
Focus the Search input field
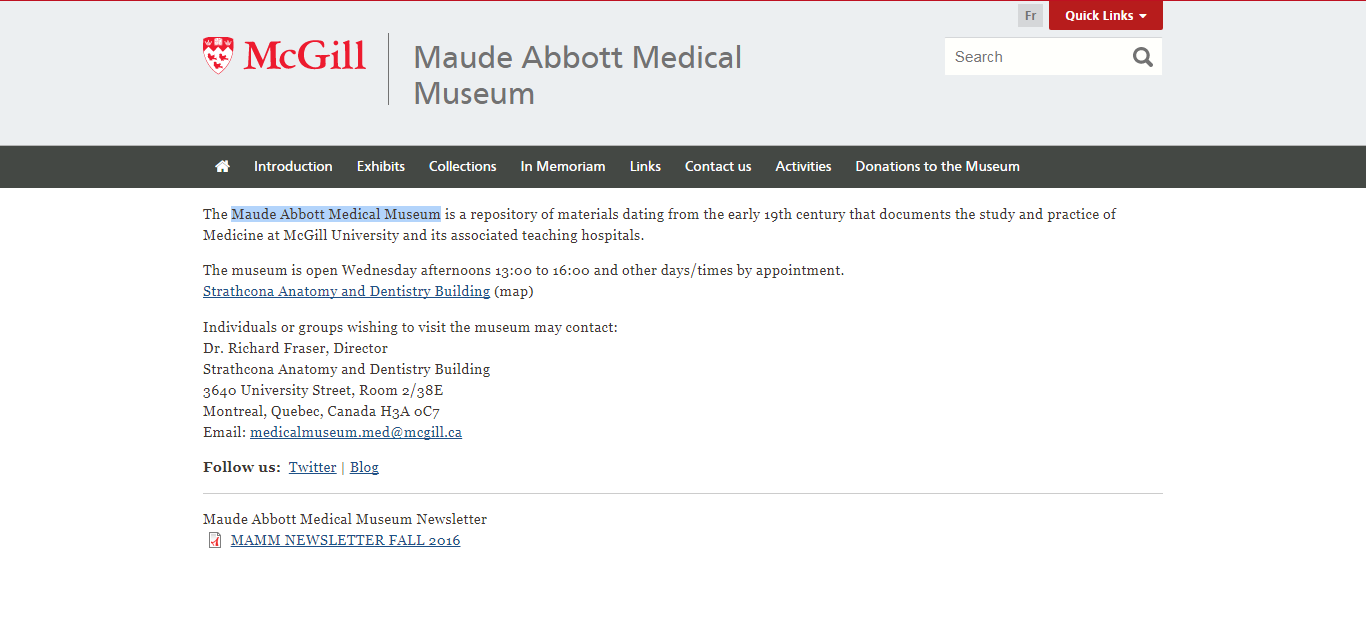1038,57
